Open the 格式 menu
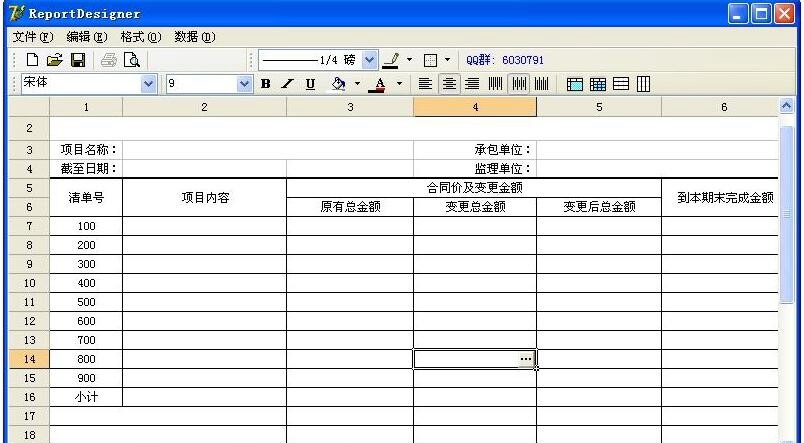Image resolution: width=804 pixels, height=443 pixels. pos(140,37)
